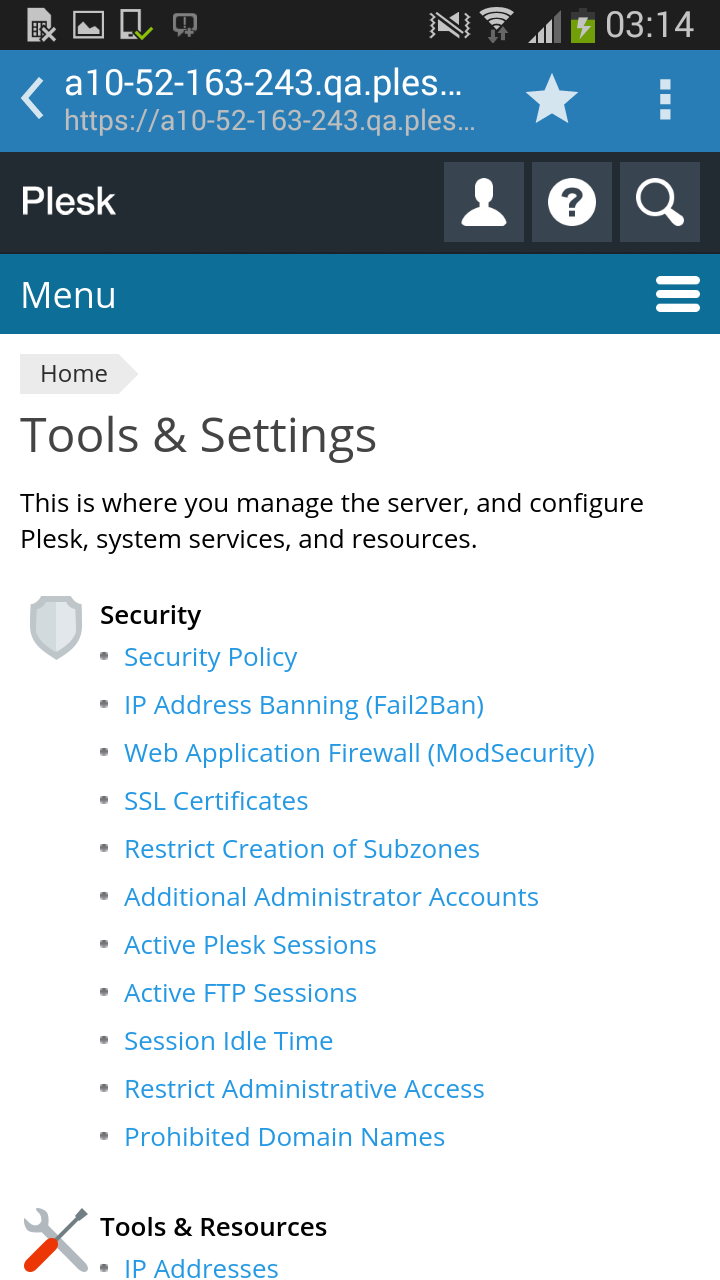720x1280 pixels.
Task: Open the search magnifier icon
Action: [660, 202]
